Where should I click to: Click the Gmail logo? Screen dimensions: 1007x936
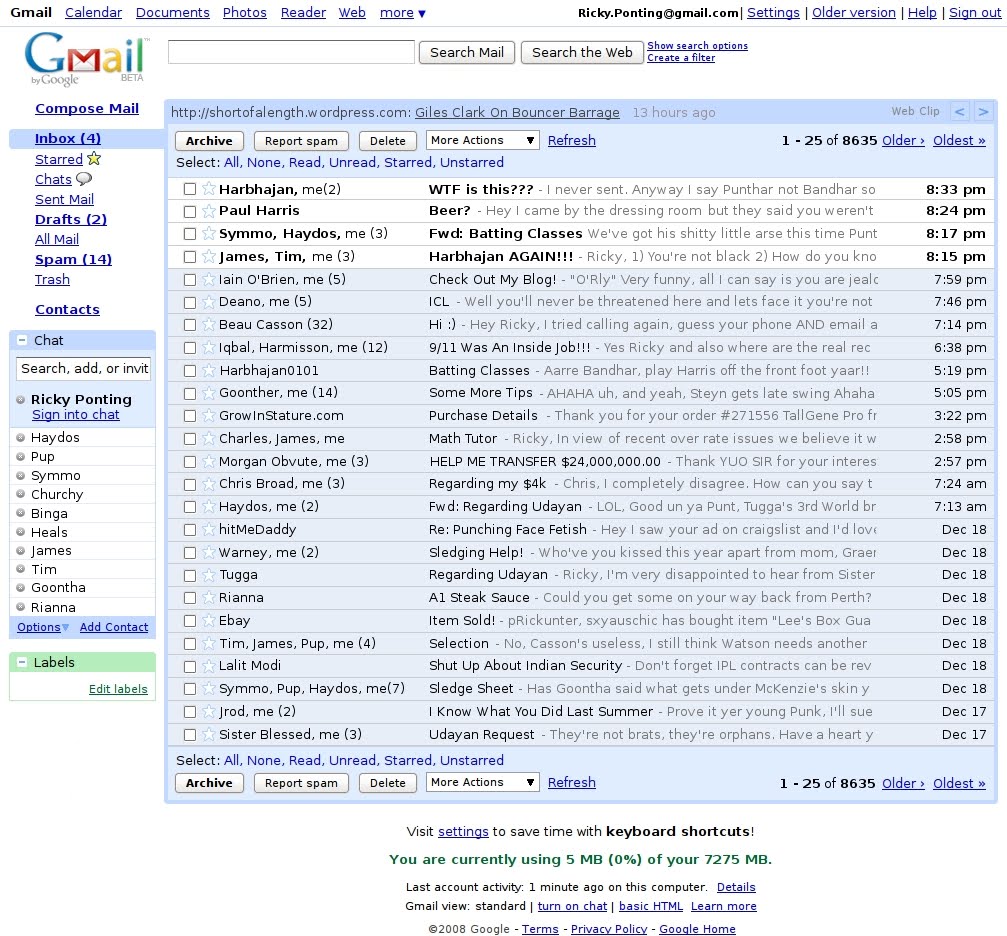tap(85, 58)
